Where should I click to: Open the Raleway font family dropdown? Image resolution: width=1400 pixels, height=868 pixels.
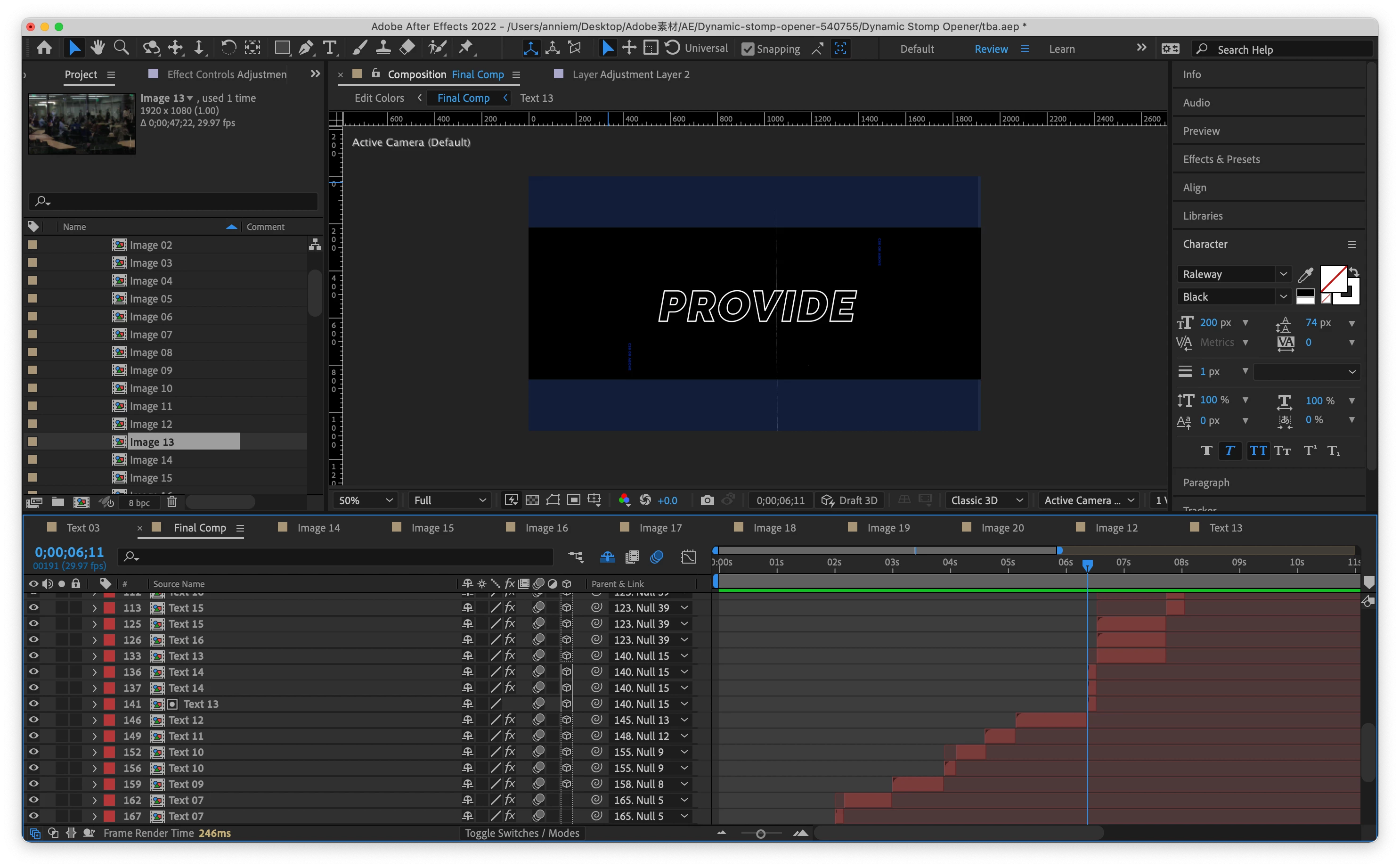pyautogui.click(x=1282, y=274)
